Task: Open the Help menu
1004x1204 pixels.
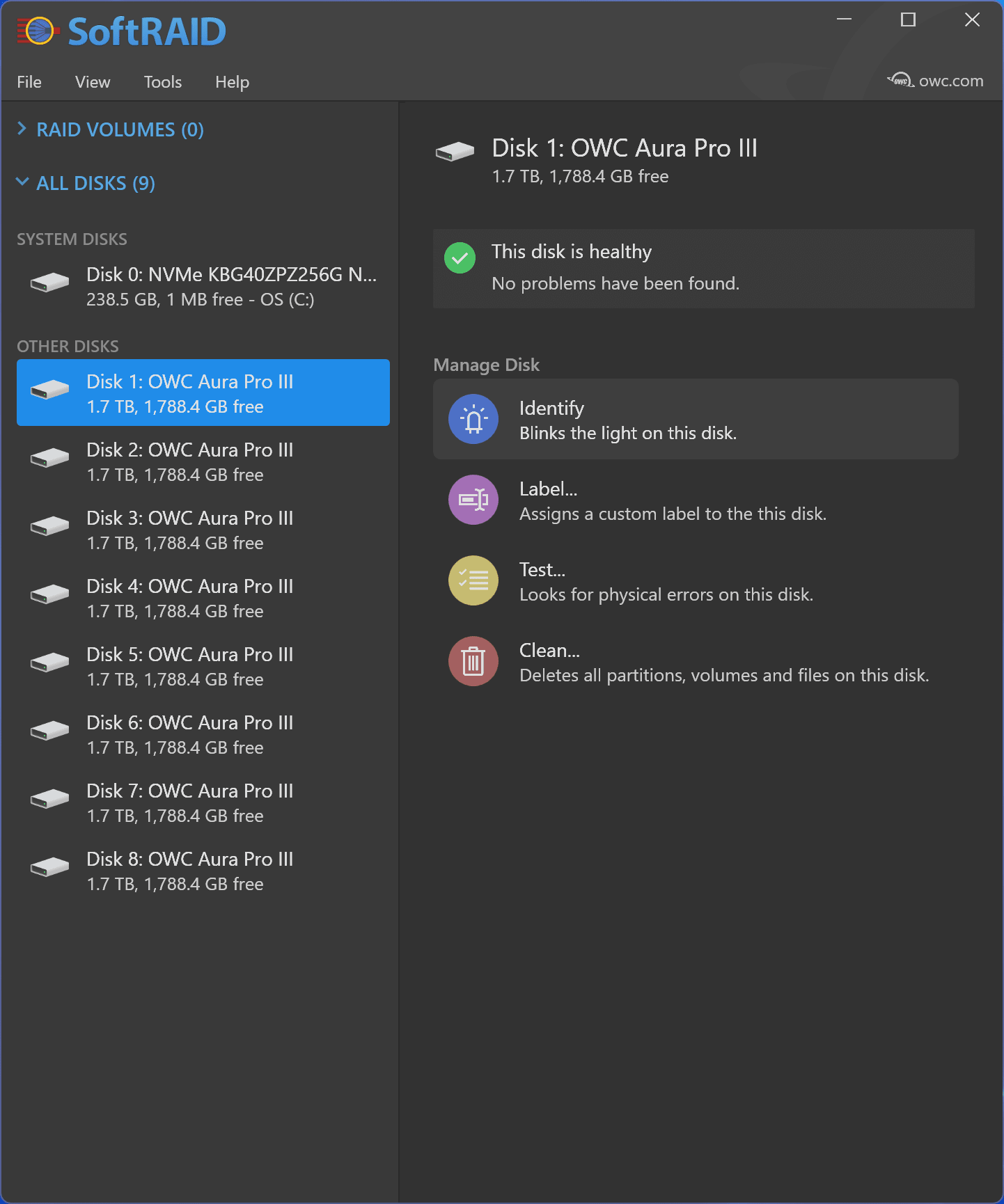Action: pos(232,82)
